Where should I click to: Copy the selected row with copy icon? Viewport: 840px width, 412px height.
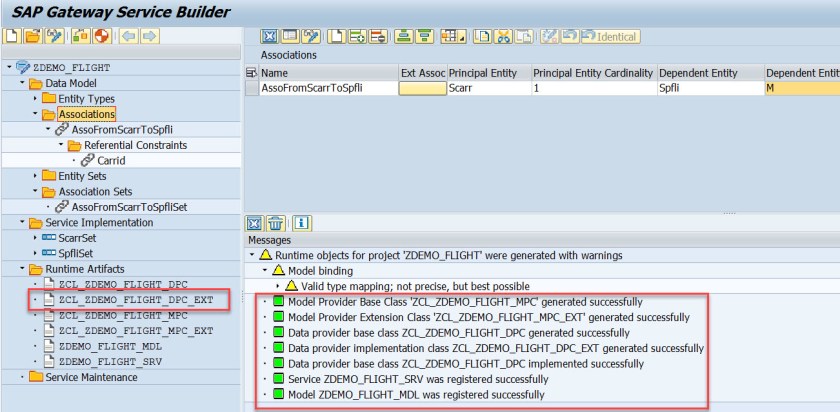(483, 36)
